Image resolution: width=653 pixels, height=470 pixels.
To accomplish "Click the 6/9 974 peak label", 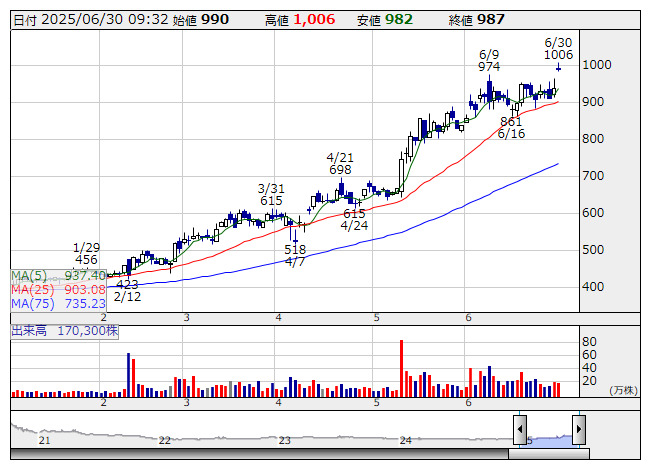I will click(x=489, y=60).
